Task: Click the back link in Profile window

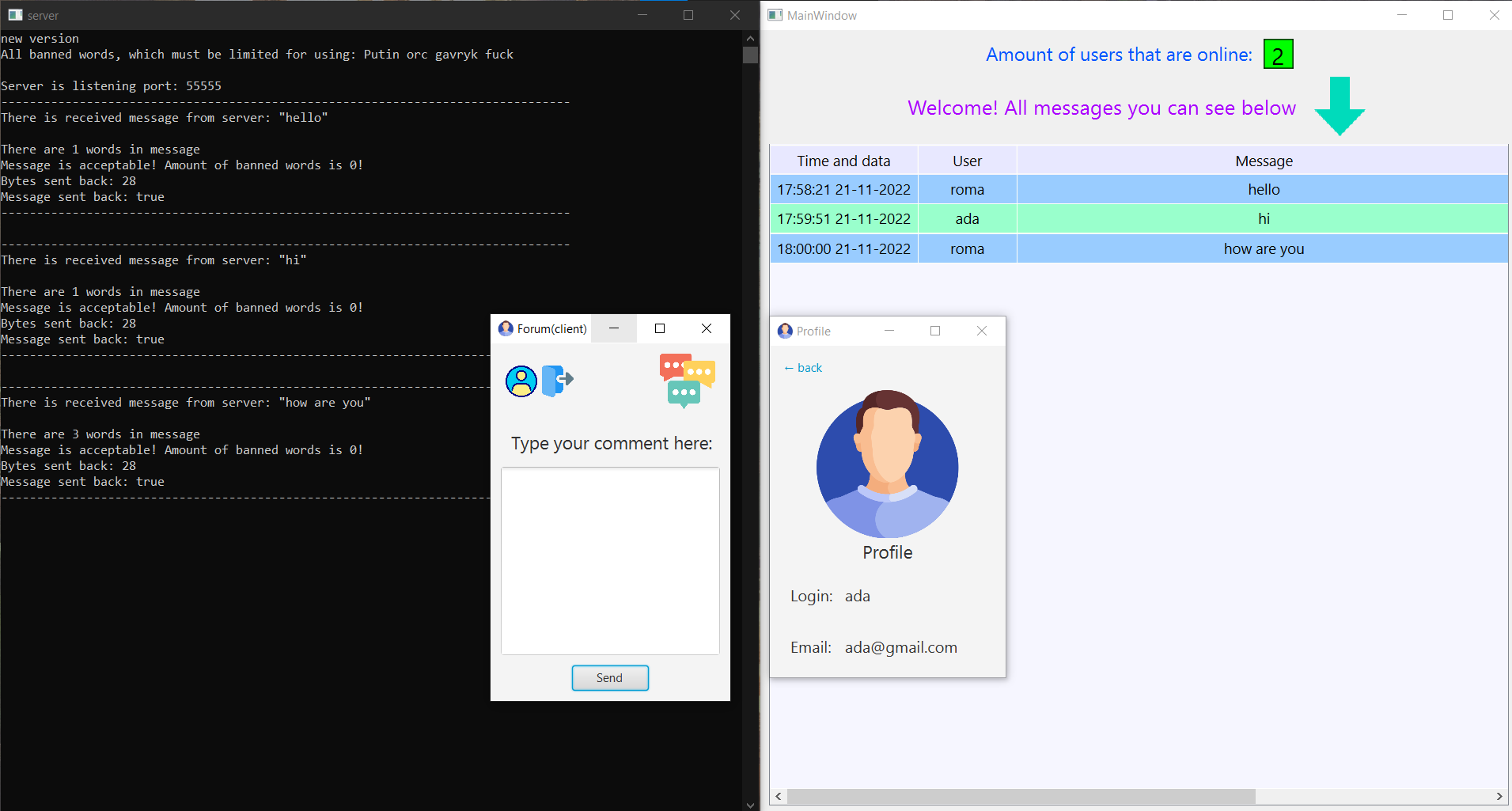Action: point(802,367)
